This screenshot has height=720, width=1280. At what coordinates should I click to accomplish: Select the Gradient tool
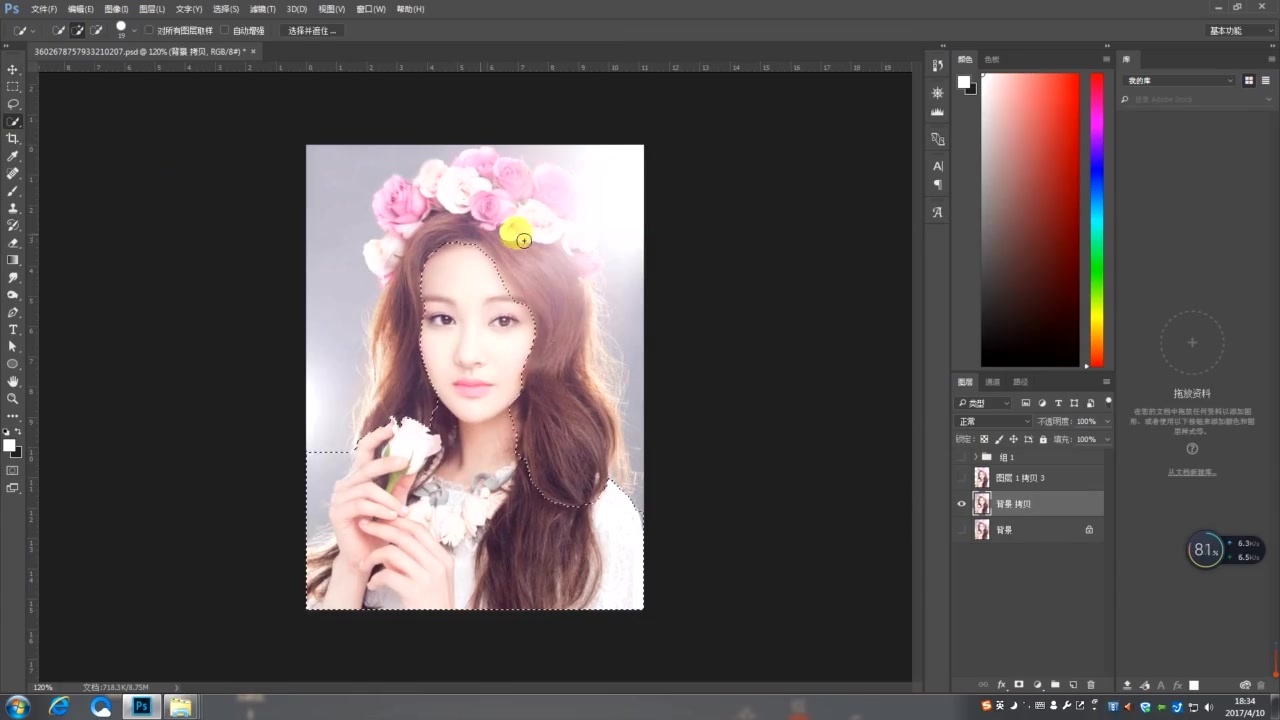tap(13, 260)
